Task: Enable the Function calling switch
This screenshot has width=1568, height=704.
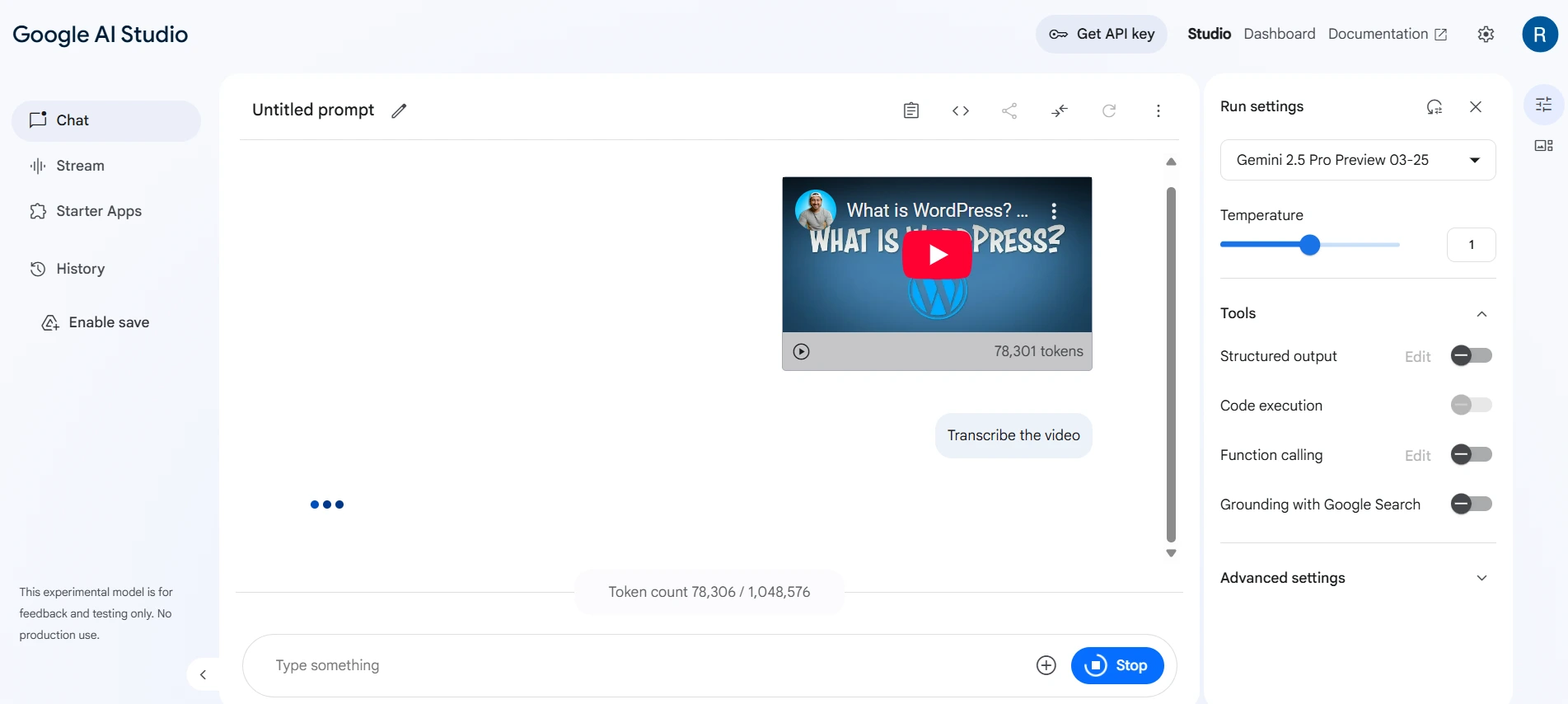Action: [x=1471, y=454]
